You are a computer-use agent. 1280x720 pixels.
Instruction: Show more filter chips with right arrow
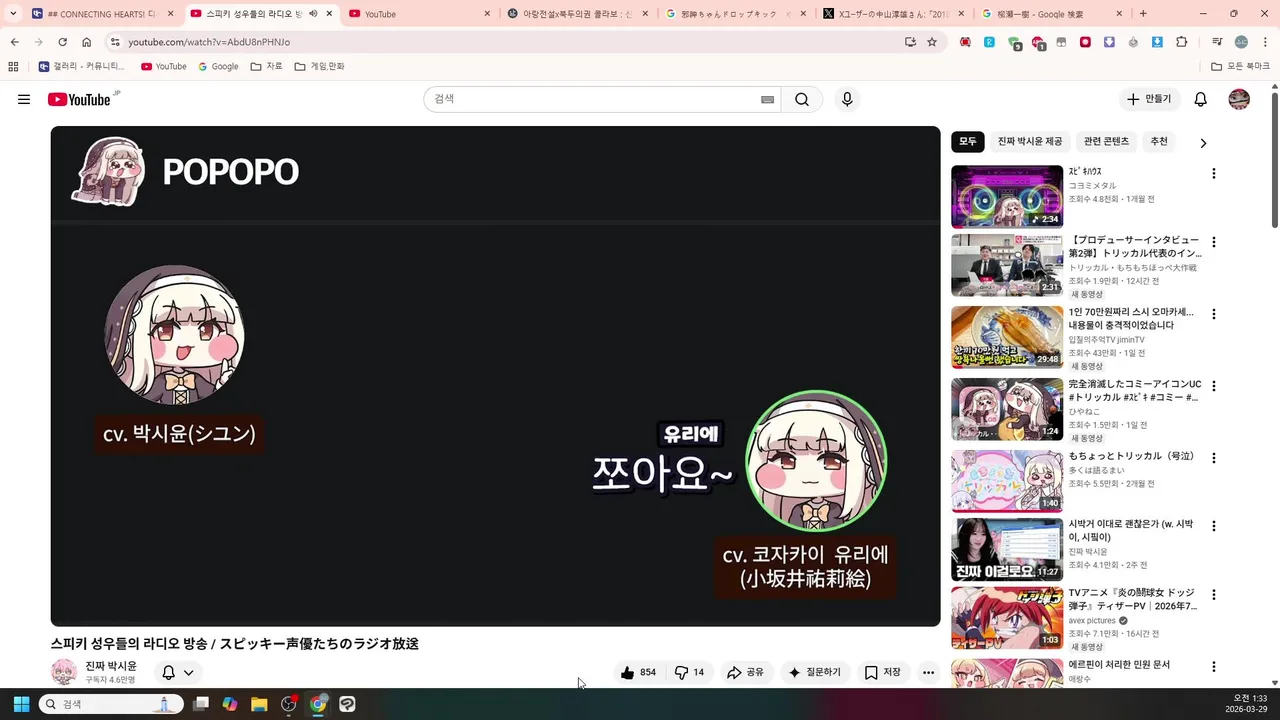click(1203, 143)
